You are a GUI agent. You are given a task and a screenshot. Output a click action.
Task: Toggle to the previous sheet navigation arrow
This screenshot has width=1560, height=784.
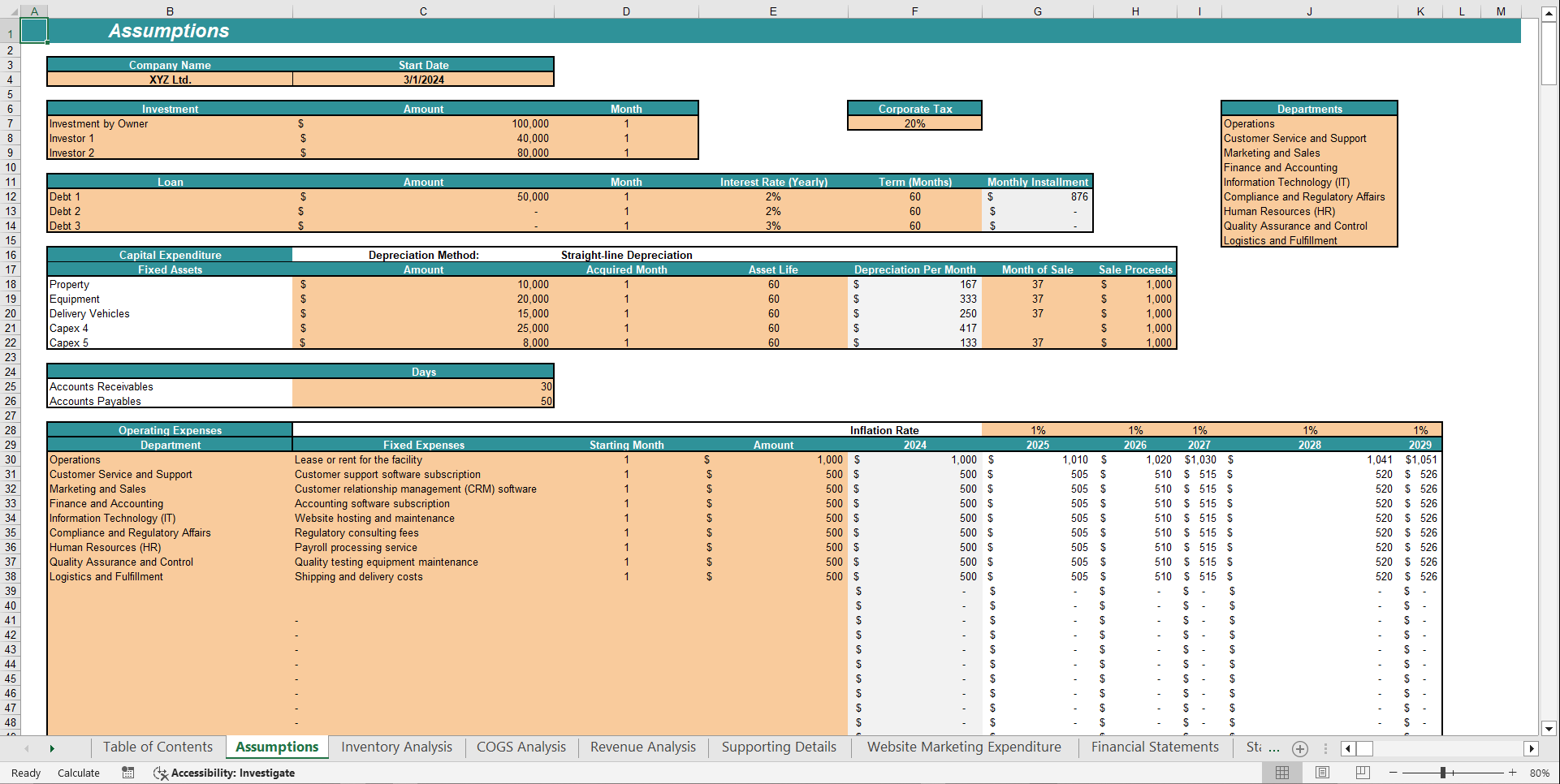click(x=27, y=748)
